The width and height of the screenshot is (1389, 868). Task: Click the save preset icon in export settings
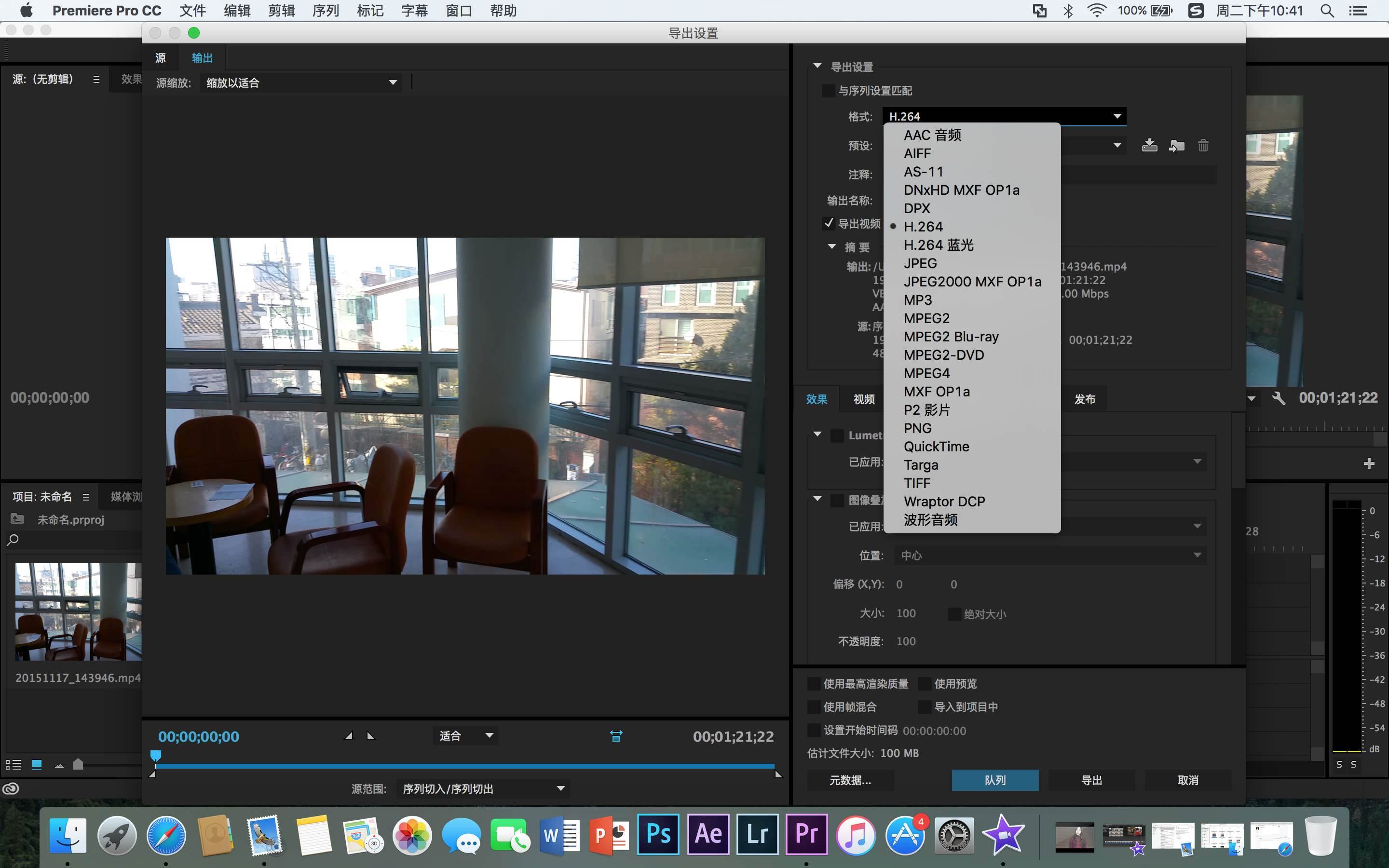coord(1149,146)
